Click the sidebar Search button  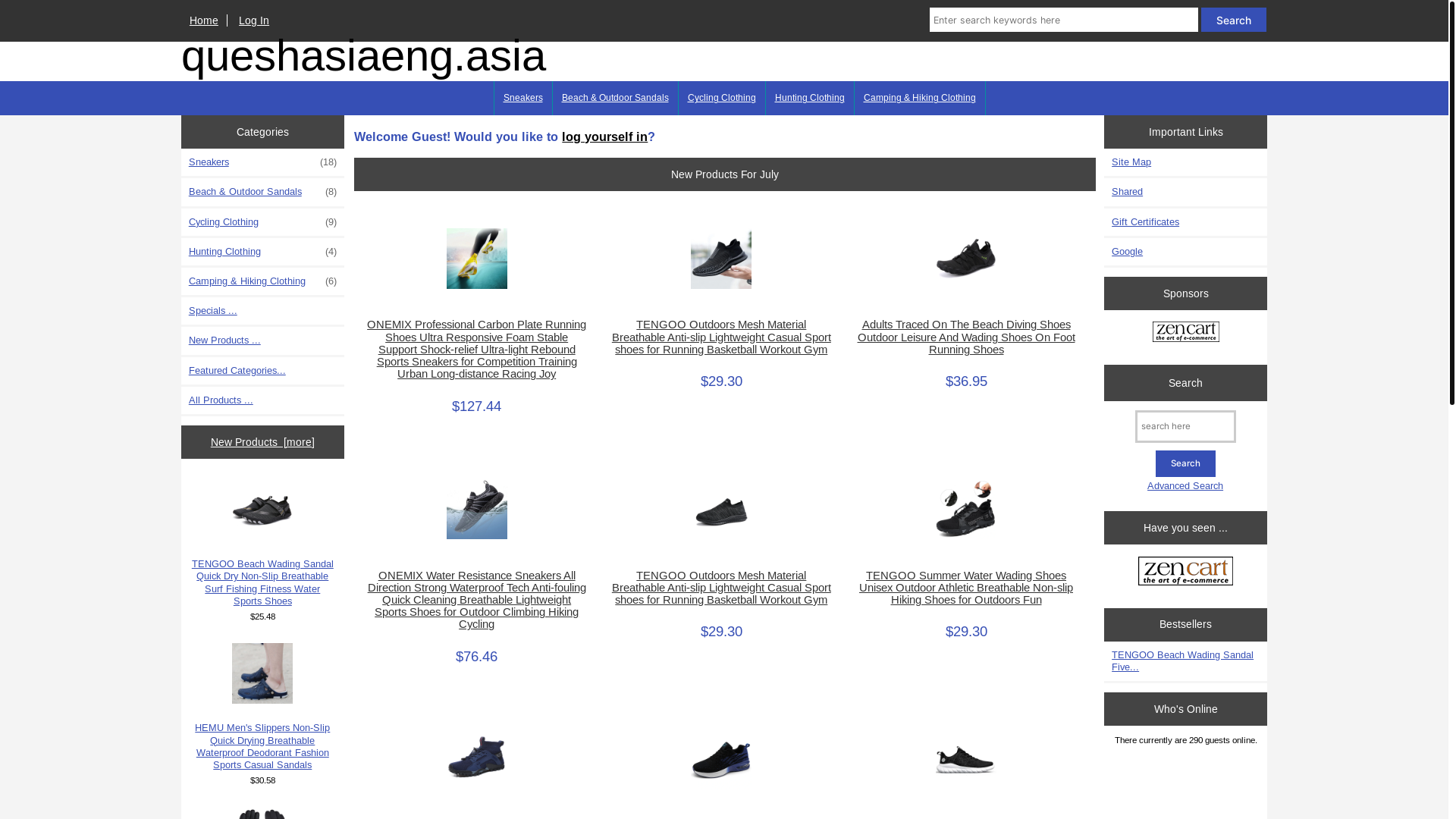[x=1185, y=463]
